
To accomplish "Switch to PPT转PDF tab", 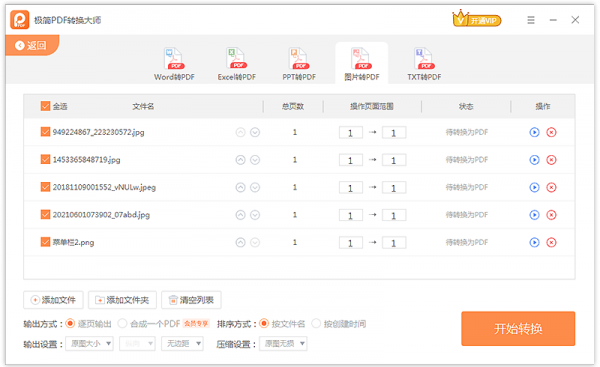I will (x=299, y=64).
